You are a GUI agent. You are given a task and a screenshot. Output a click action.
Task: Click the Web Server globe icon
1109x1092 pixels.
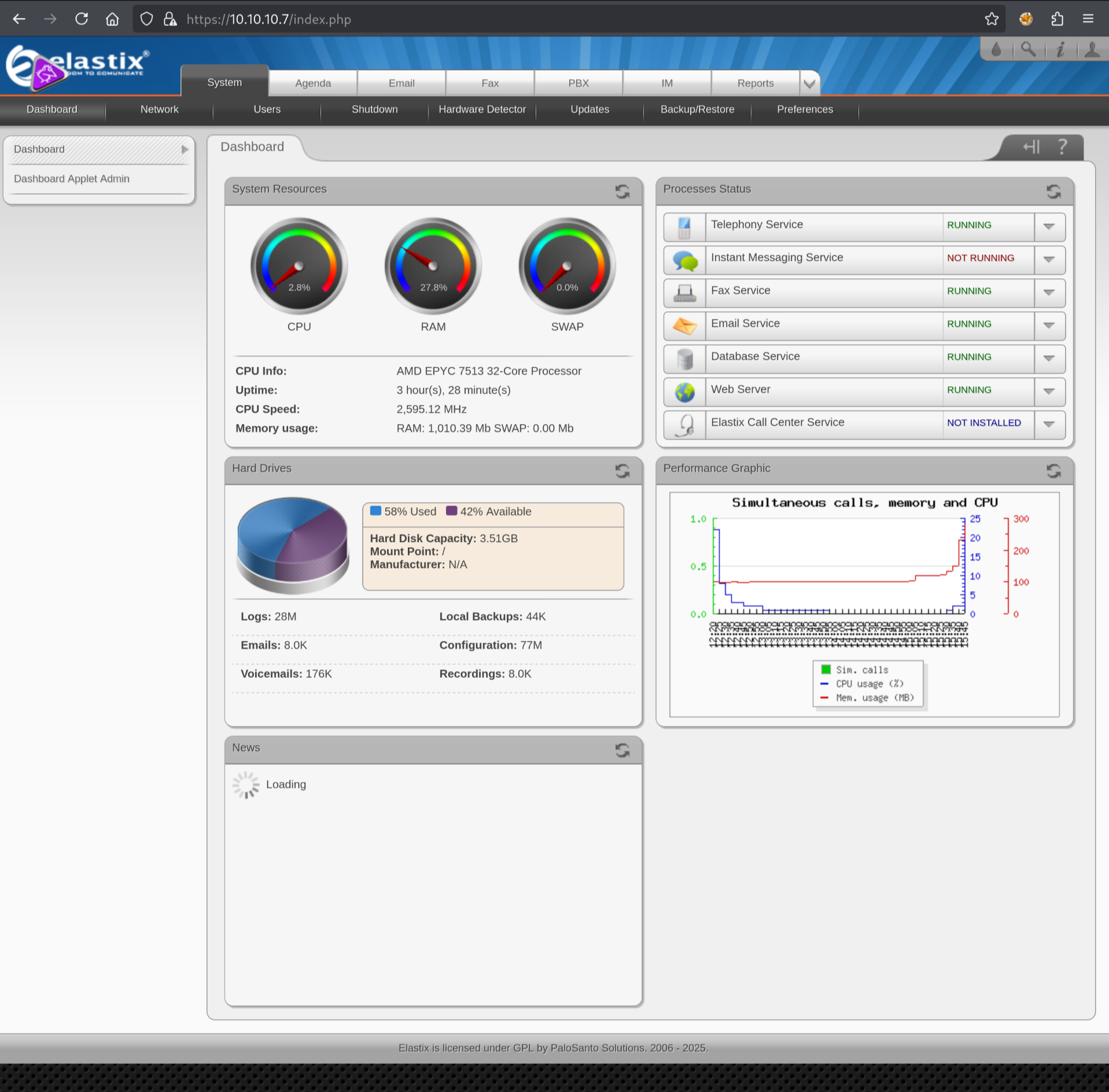pyautogui.click(x=684, y=392)
